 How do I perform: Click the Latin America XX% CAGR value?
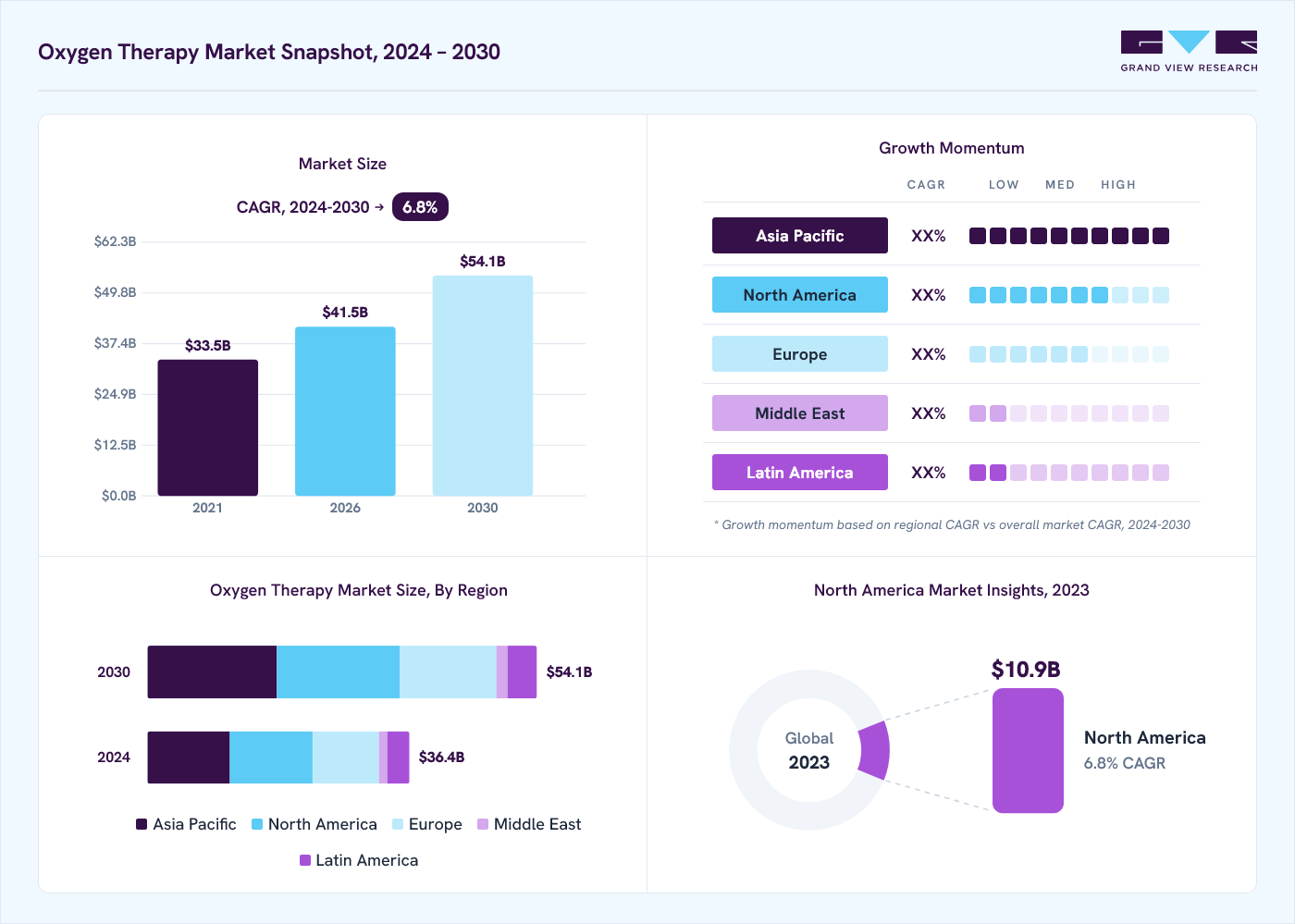click(x=929, y=473)
